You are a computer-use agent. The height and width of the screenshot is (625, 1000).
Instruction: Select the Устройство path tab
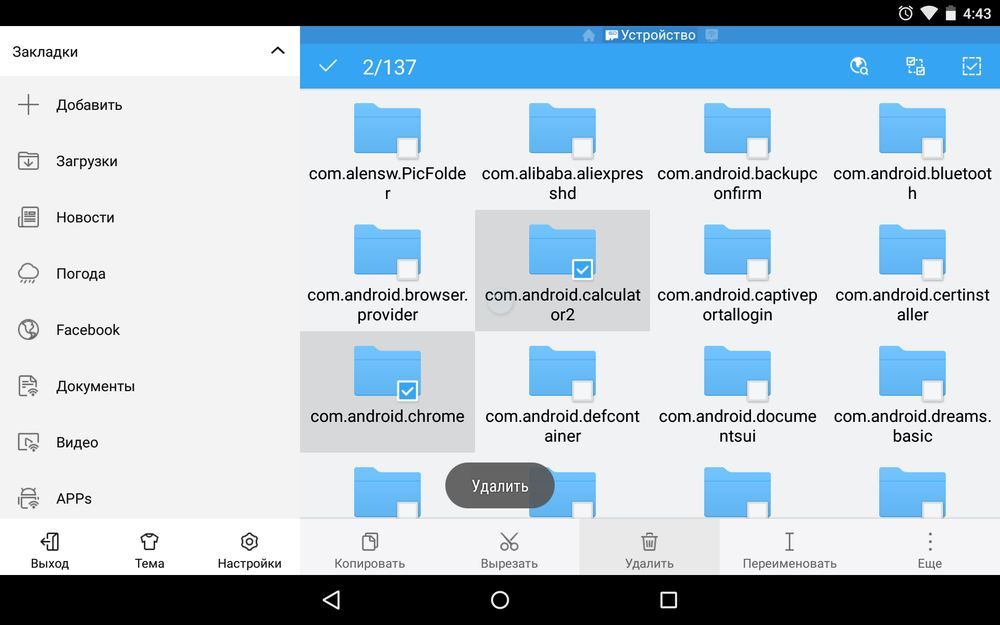click(x=650, y=35)
